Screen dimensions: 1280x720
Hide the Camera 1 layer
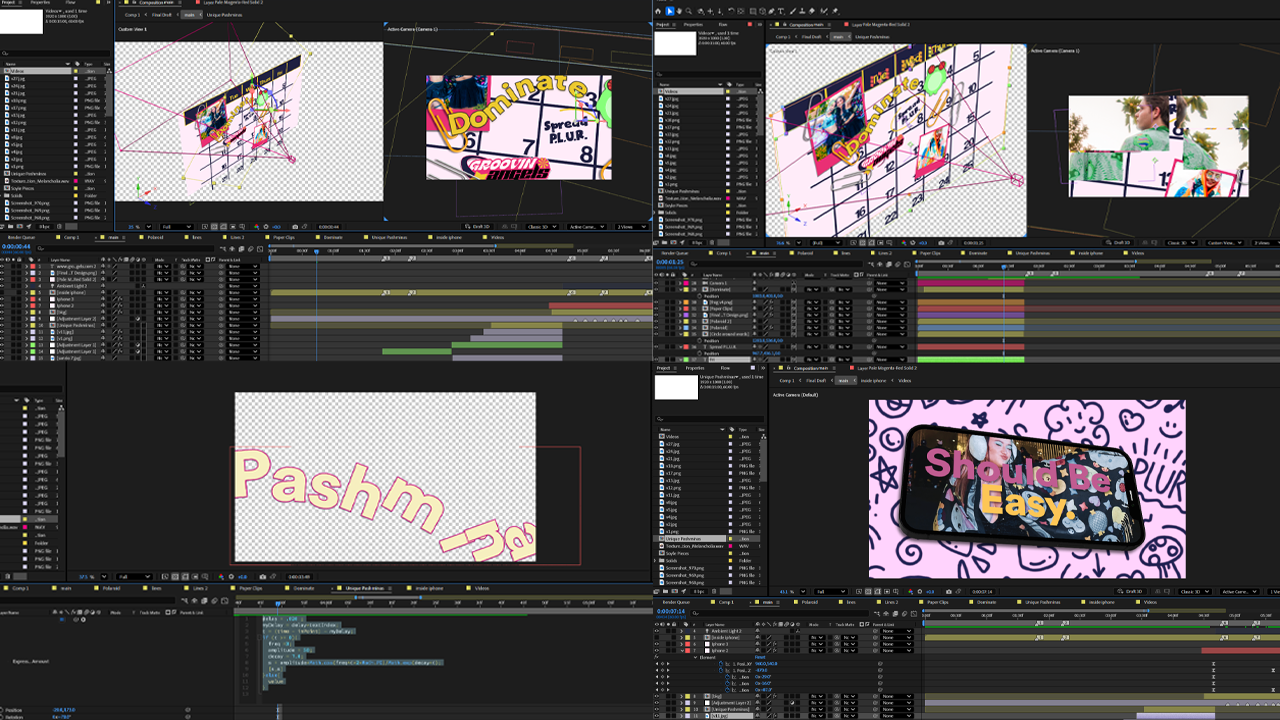(x=657, y=283)
